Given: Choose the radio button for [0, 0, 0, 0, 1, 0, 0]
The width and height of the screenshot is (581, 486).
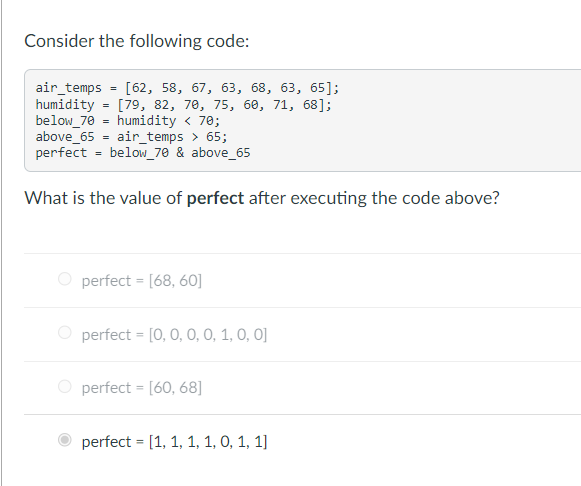Looking at the screenshot, I should pos(64,332).
